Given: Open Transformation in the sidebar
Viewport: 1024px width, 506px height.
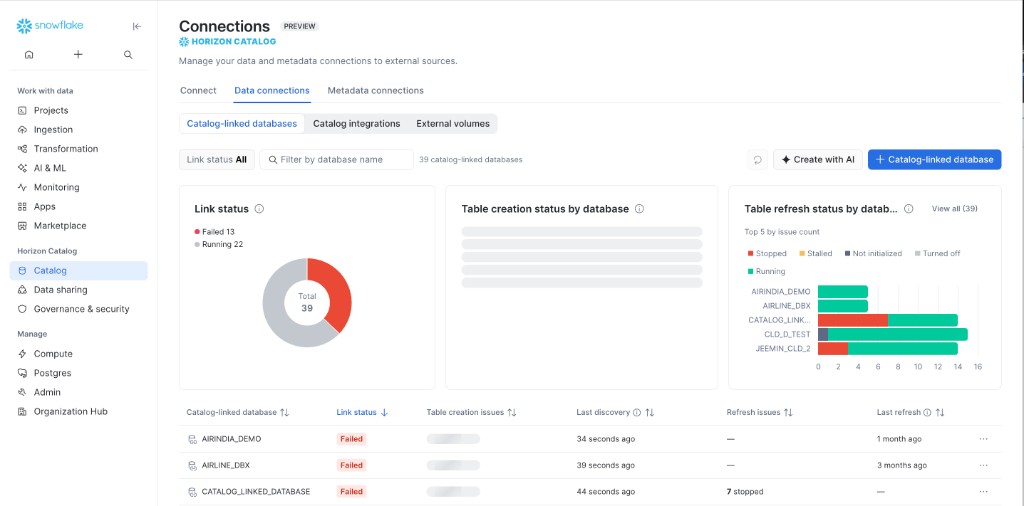Looking at the screenshot, I should [78, 149].
